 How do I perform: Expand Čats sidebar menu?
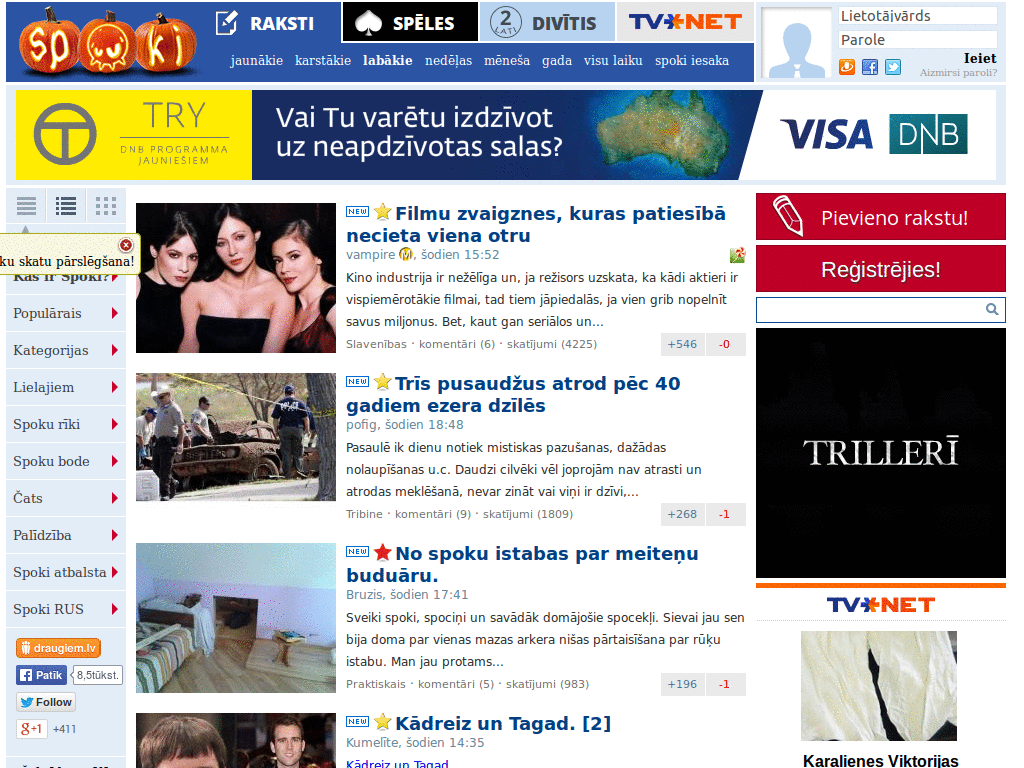click(x=66, y=498)
